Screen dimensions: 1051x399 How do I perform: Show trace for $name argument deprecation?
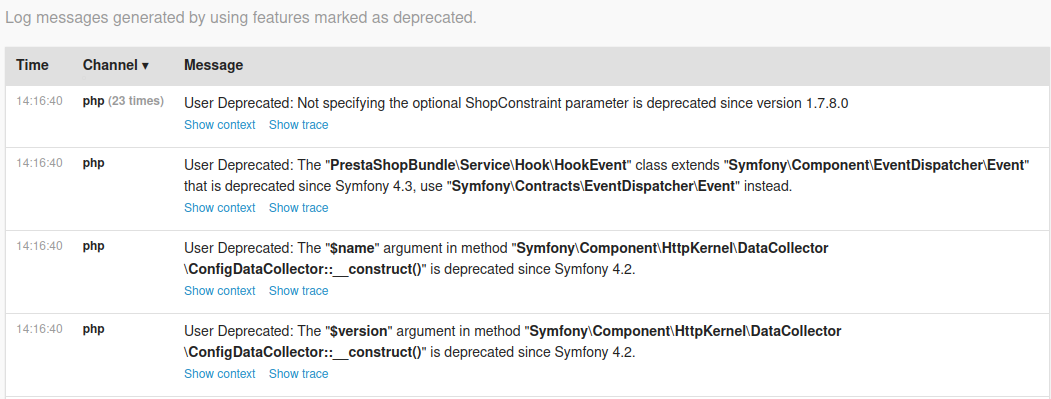pyautogui.click(x=298, y=290)
